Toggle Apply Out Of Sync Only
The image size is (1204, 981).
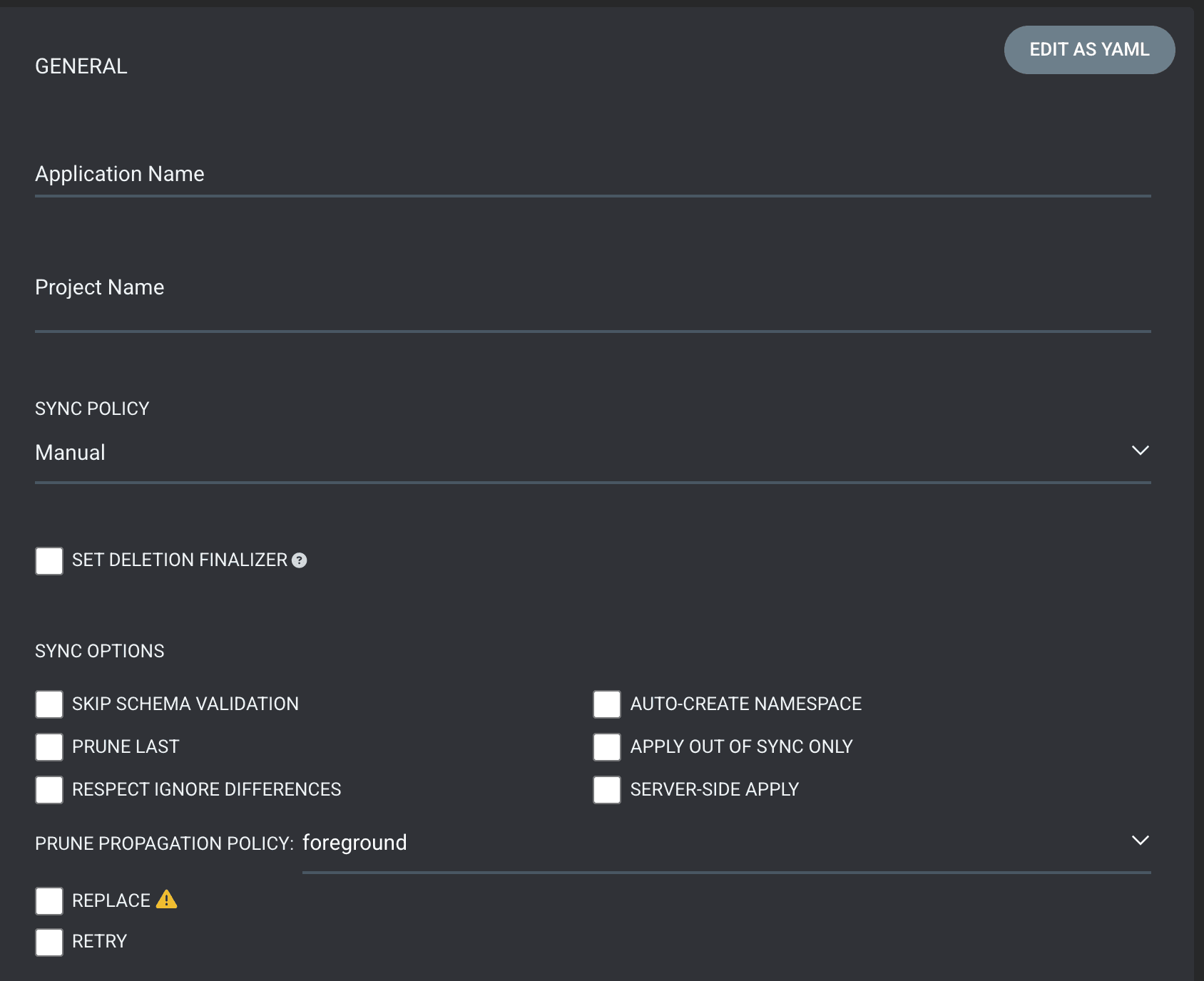coord(607,747)
